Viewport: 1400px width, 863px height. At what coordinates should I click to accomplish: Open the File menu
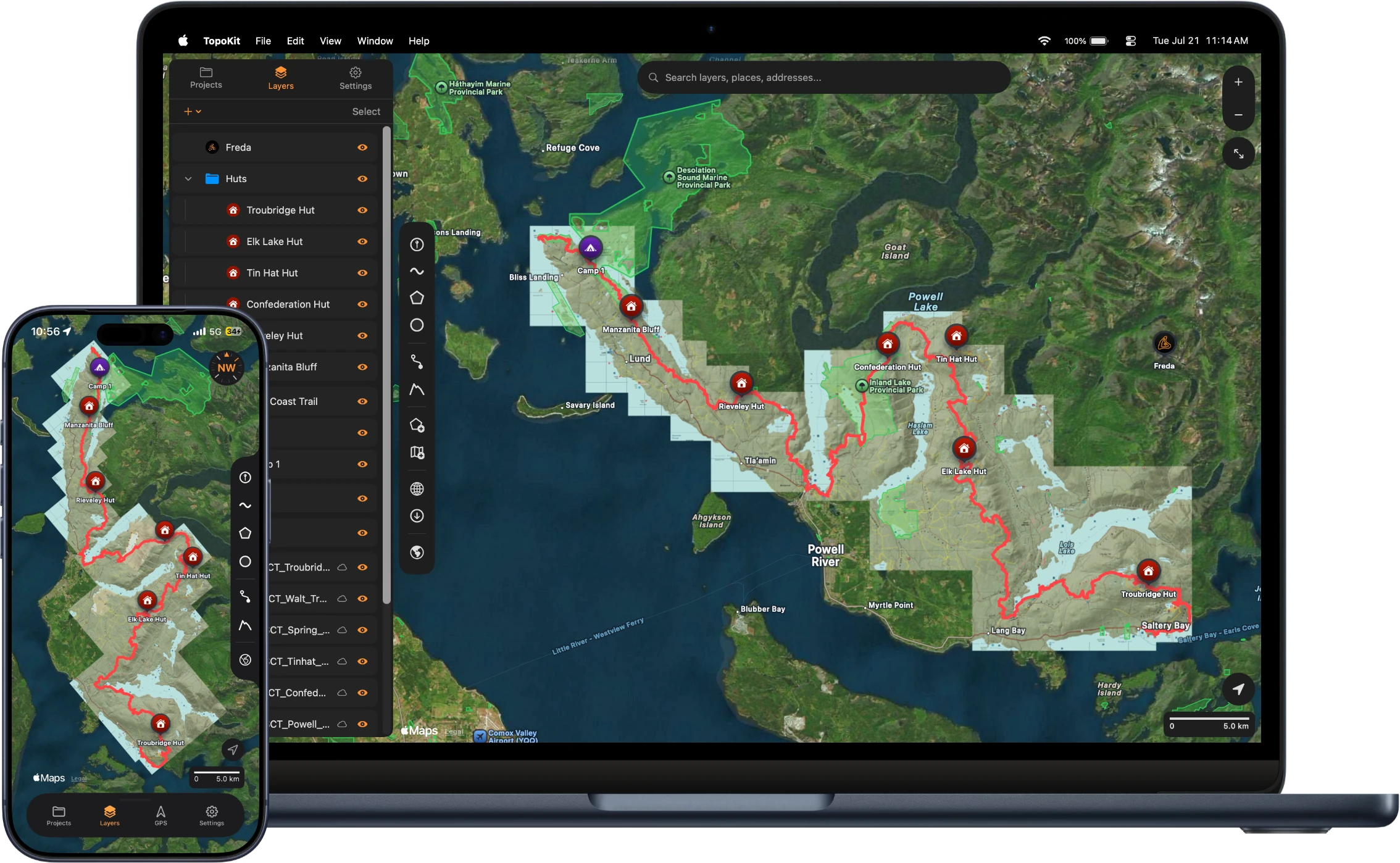coord(263,41)
